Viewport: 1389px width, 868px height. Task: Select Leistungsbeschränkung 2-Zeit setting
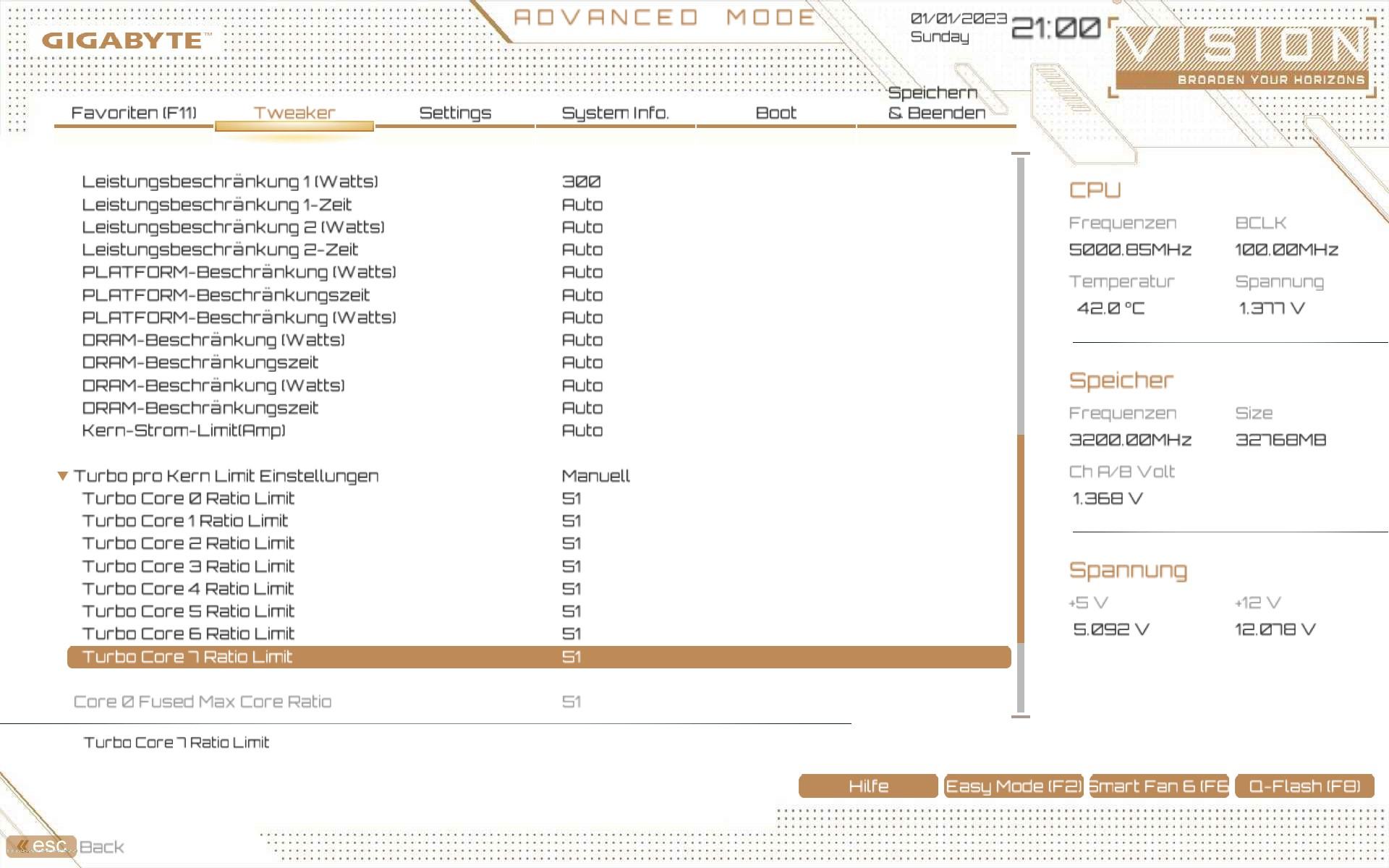click(x=220, y=250)
